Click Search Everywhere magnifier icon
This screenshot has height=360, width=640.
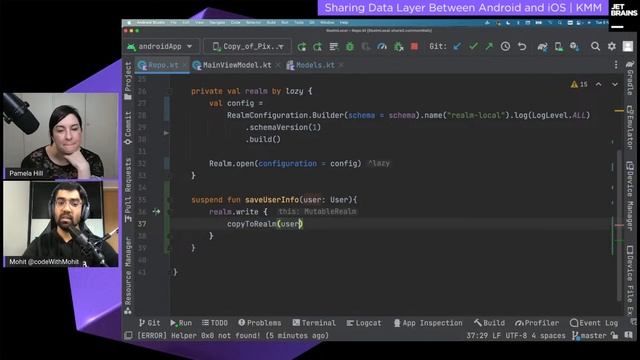point(596,47)
